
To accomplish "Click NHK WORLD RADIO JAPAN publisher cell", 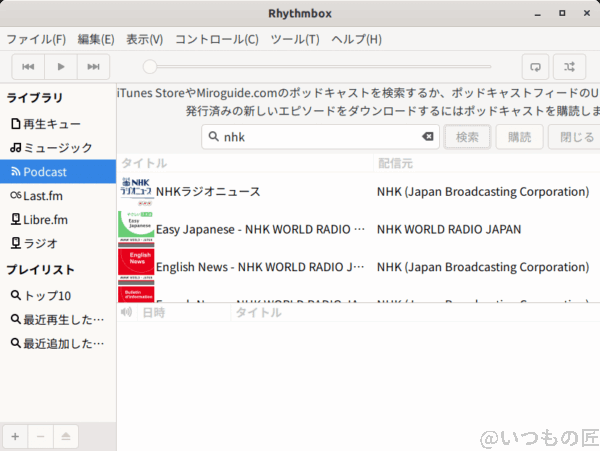I will pos(449,229).
